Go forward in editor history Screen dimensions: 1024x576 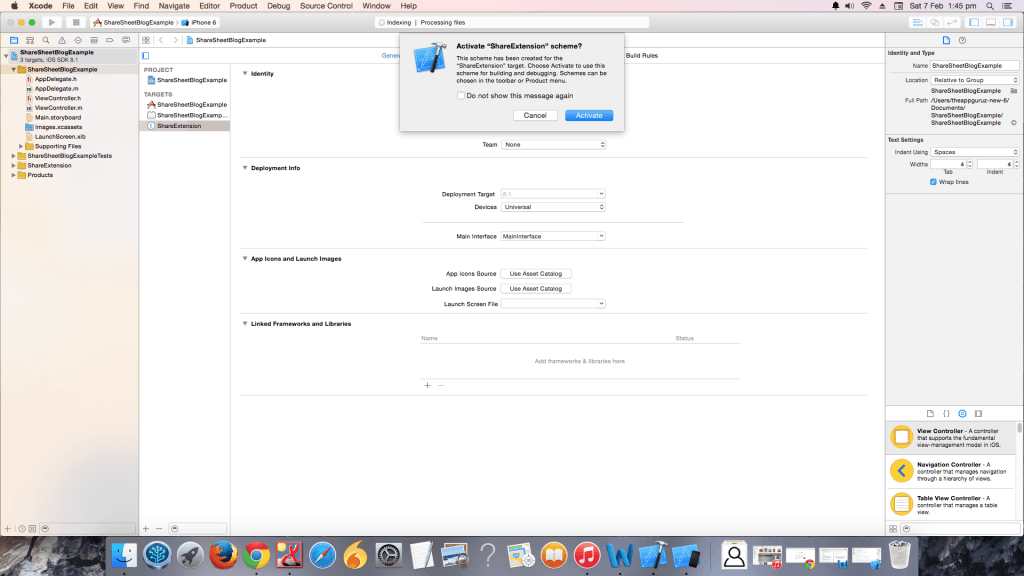175,40
